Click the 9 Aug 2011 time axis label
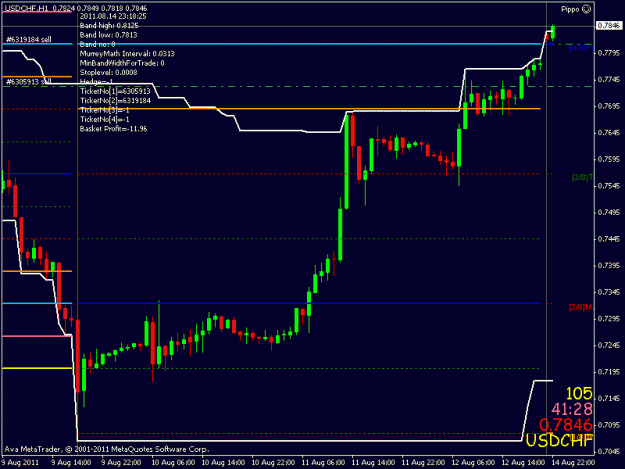Image resolution: width=625 pixels, height=469 pixels. coord(20,463)
